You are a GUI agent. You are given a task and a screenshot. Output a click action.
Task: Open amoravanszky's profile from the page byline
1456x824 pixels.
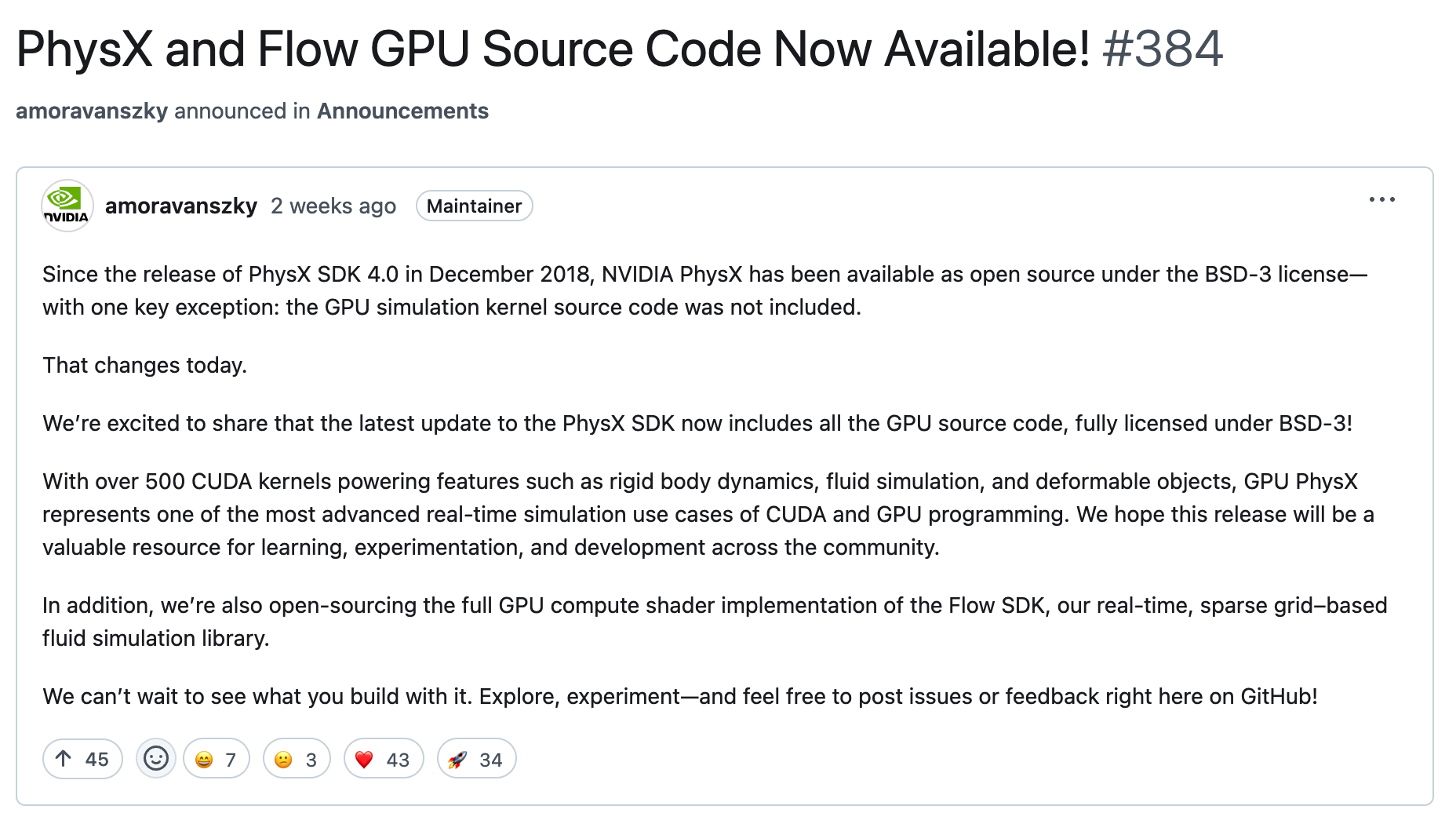pyautogui.click(x=91, y=111)
